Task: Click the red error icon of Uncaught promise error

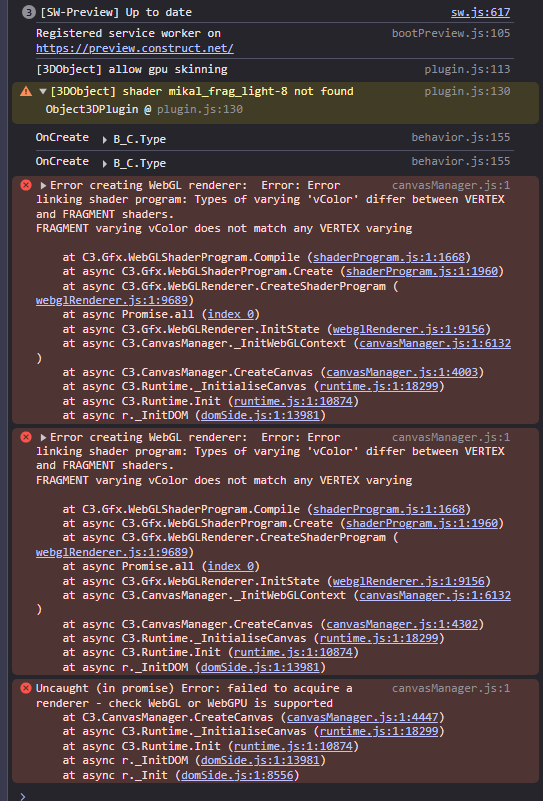Action: tap(26, 688)
